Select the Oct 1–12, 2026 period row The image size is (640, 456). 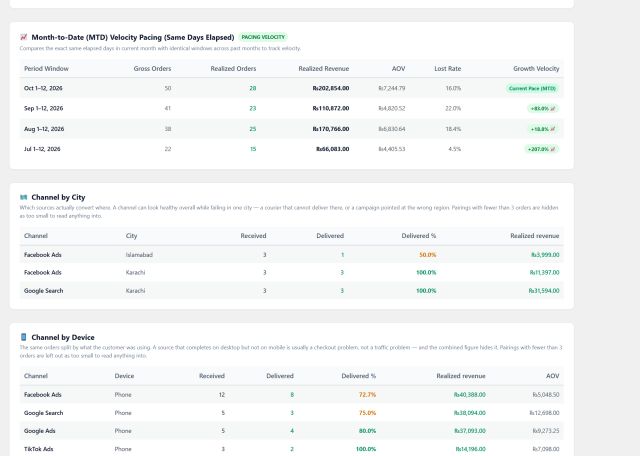[291, 88]
